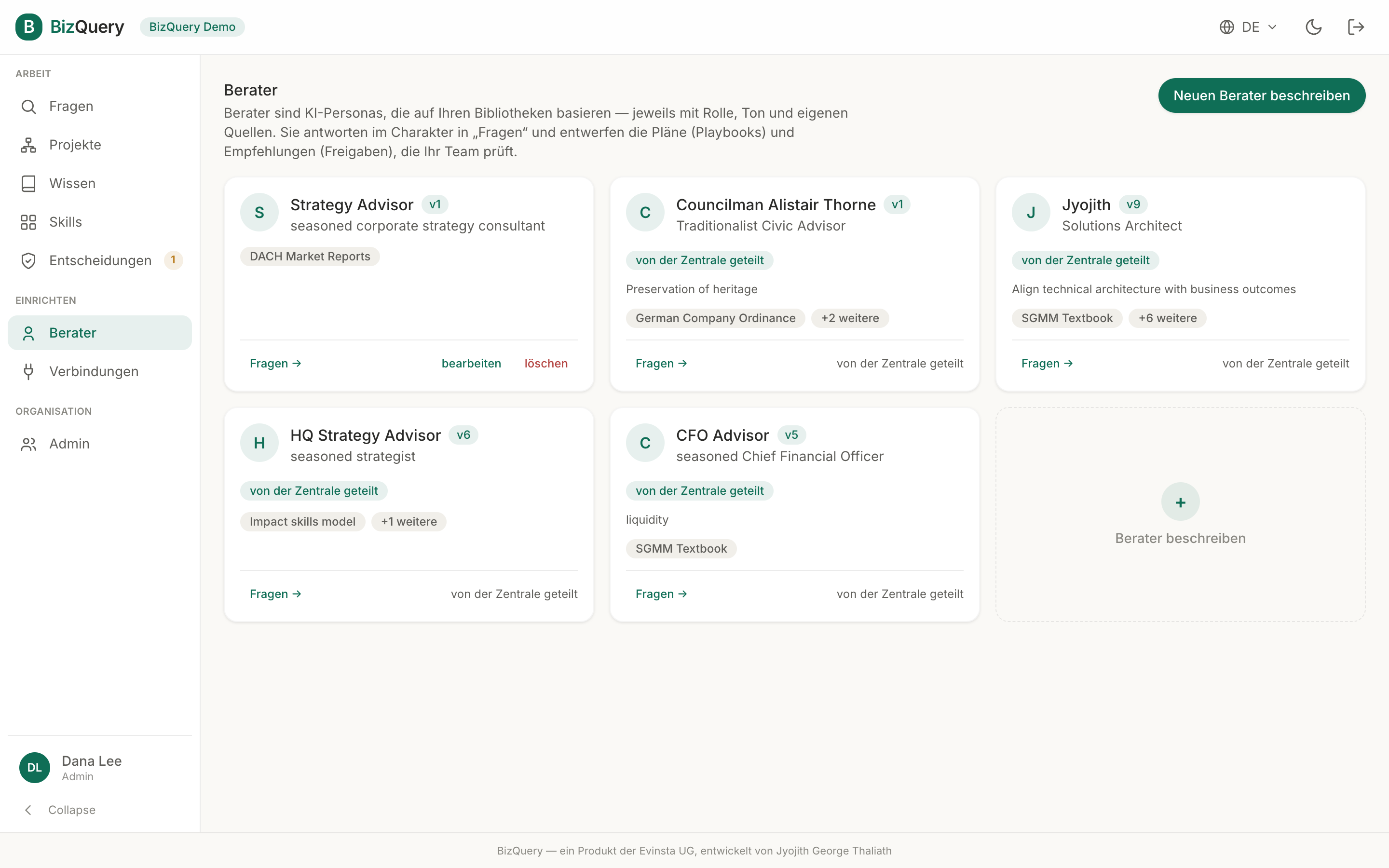The image size is (1389, 868).
Task: Open Entscheidungen menu entry
Action: [100, 260]
